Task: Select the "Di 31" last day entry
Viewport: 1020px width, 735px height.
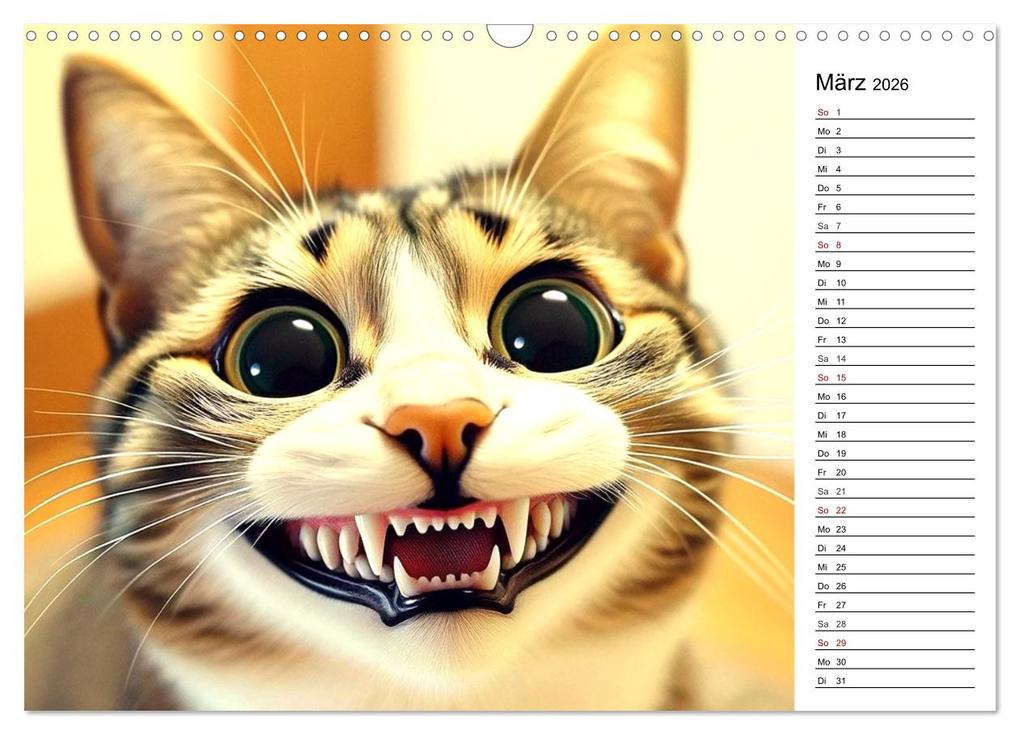Action: pyautogui.click(x=894, y=681)
